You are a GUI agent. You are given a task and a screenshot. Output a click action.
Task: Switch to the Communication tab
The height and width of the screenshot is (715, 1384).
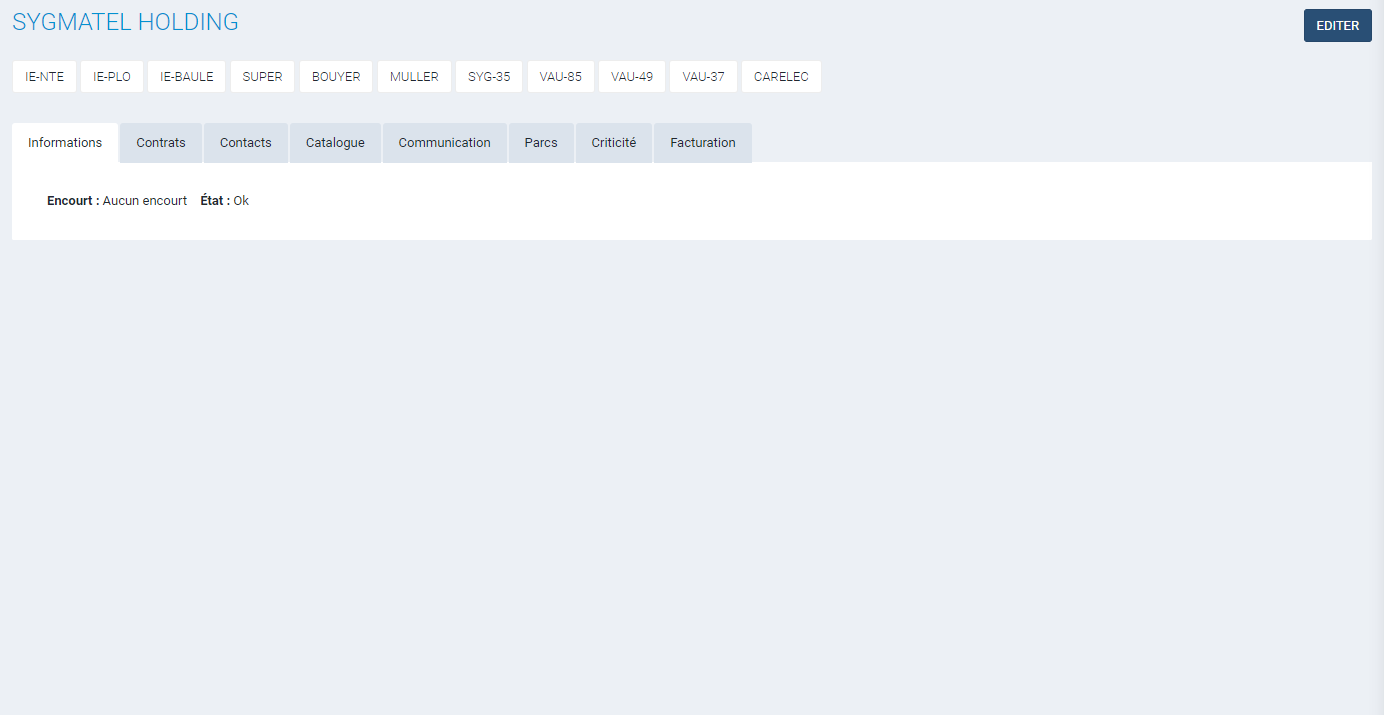445,143
